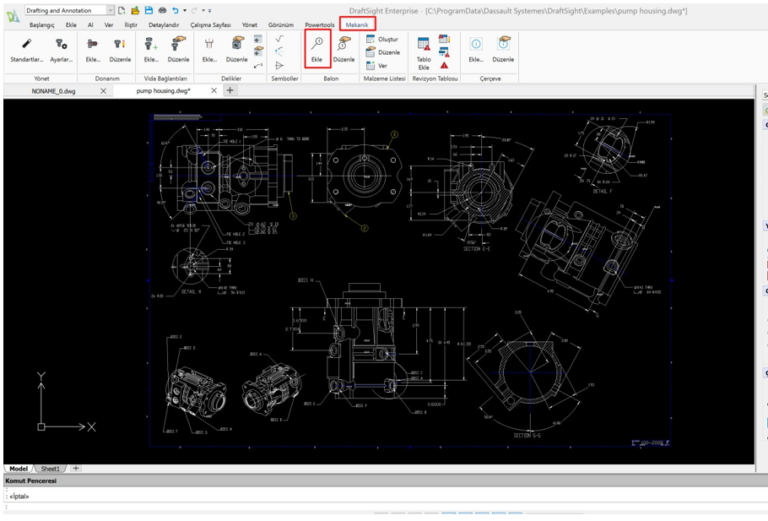This screenshot has height=521, width=768.
Task: Open the Mekanik ribbon tab
Action: 356,24
